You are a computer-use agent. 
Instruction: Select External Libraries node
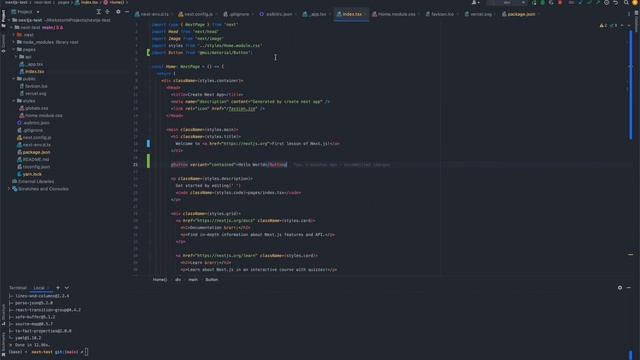click(x=33, y=182)
